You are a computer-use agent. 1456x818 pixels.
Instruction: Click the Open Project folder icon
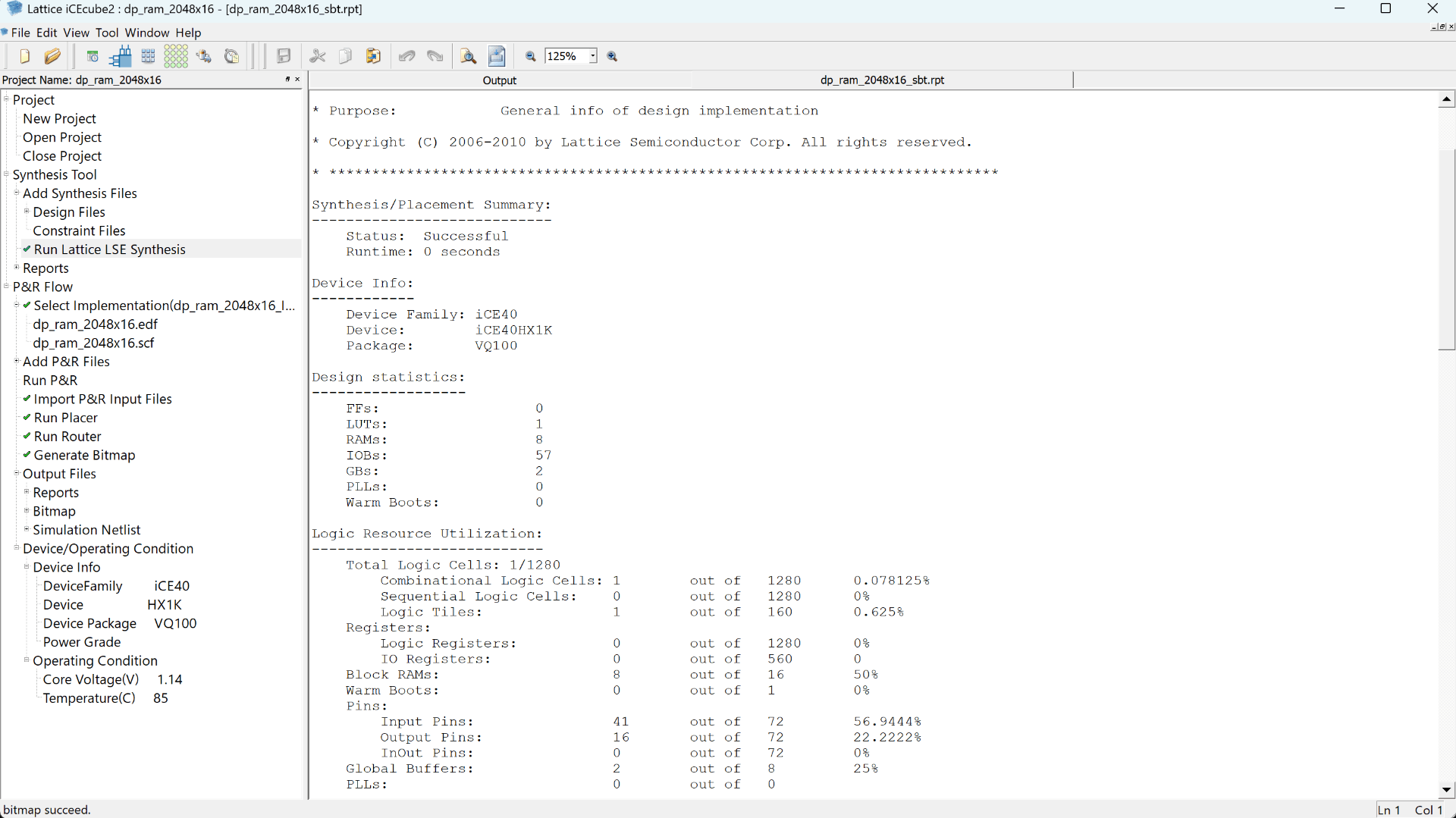pyautogui.click(x=52, y=56)
